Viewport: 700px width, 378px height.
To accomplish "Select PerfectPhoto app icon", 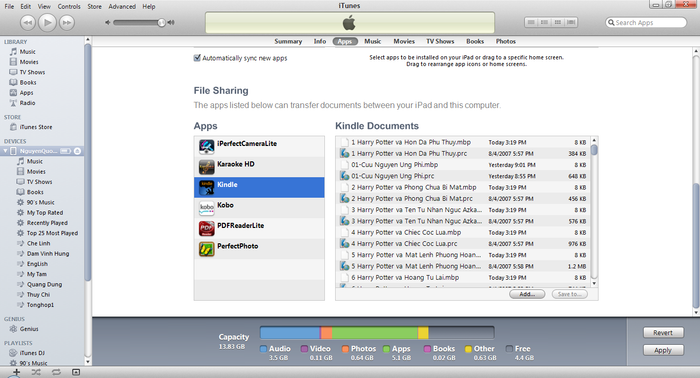I will (207, 249).
